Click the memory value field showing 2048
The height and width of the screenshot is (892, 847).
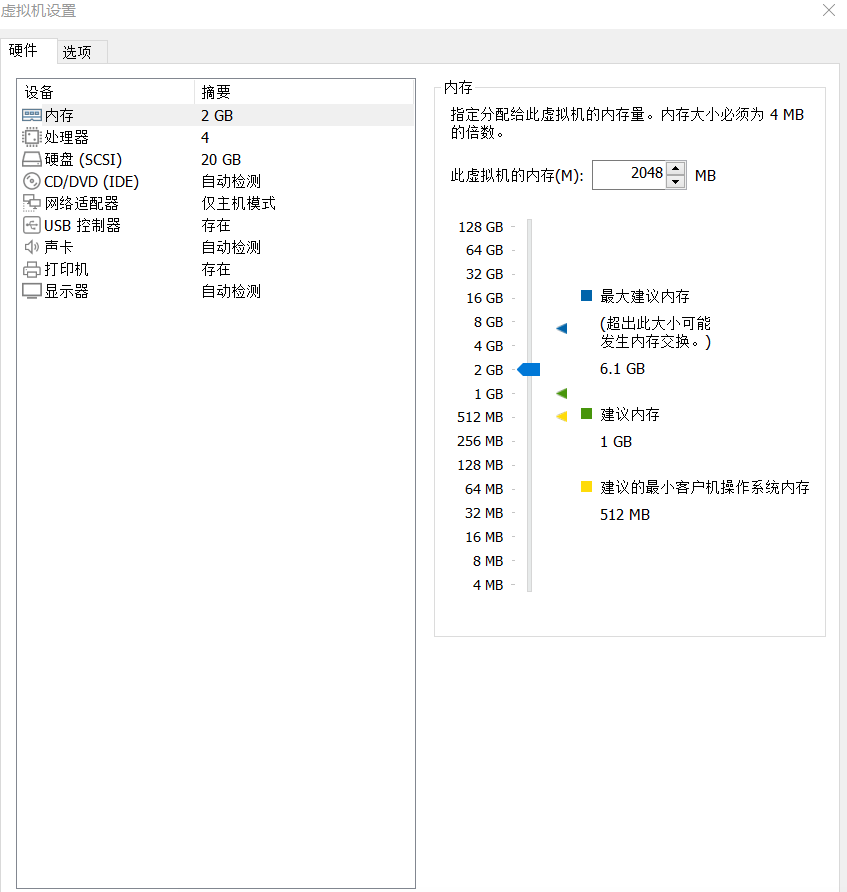pyautogui.click(x=629, y=175)
